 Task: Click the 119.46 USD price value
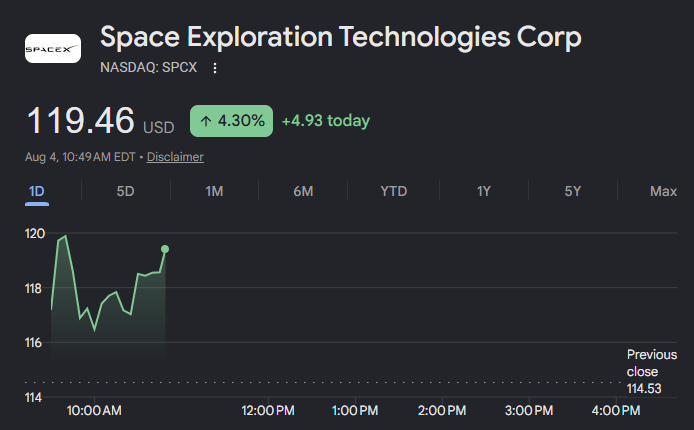[100, 121]
